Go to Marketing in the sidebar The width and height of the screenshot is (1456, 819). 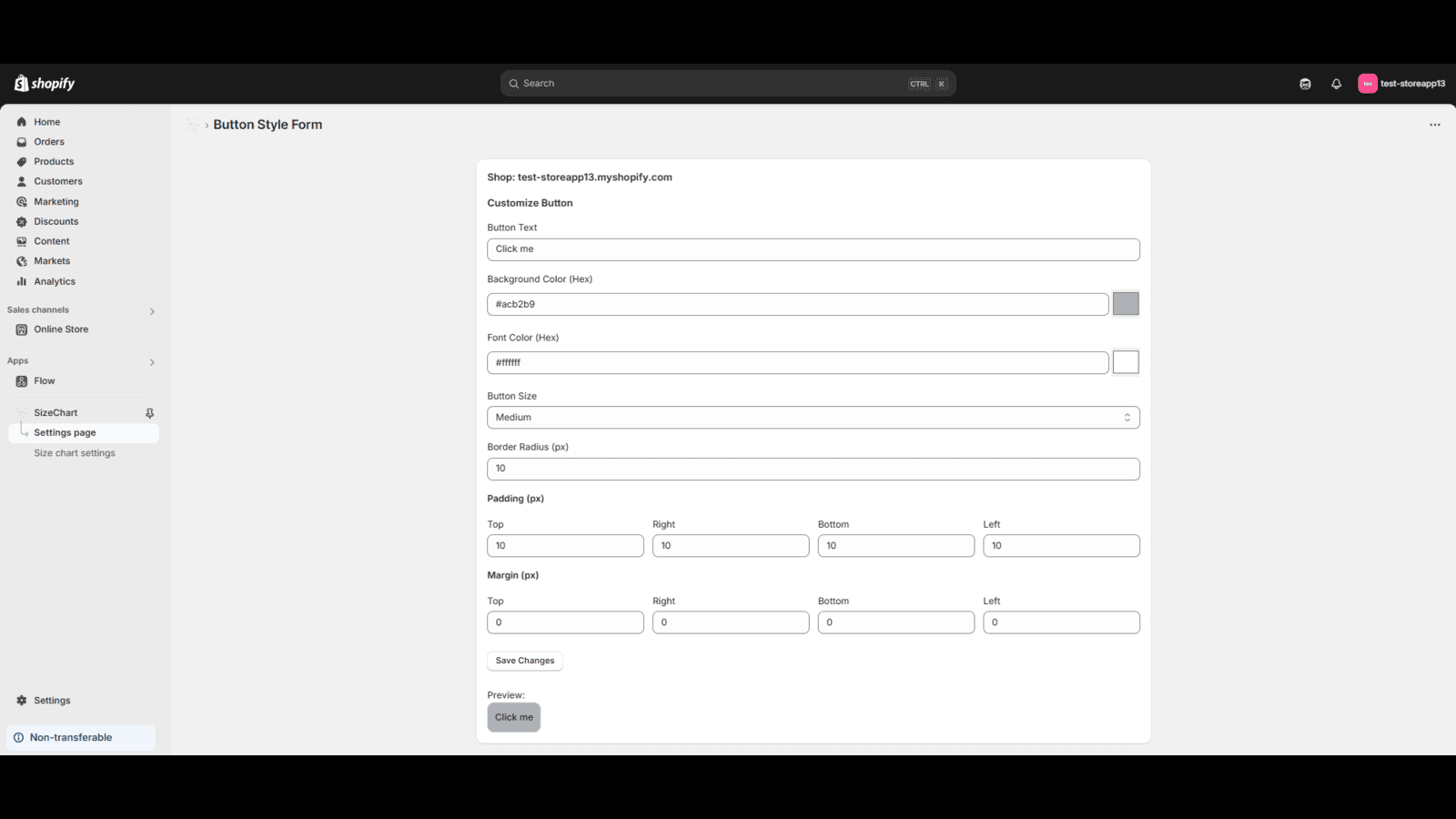56,201
